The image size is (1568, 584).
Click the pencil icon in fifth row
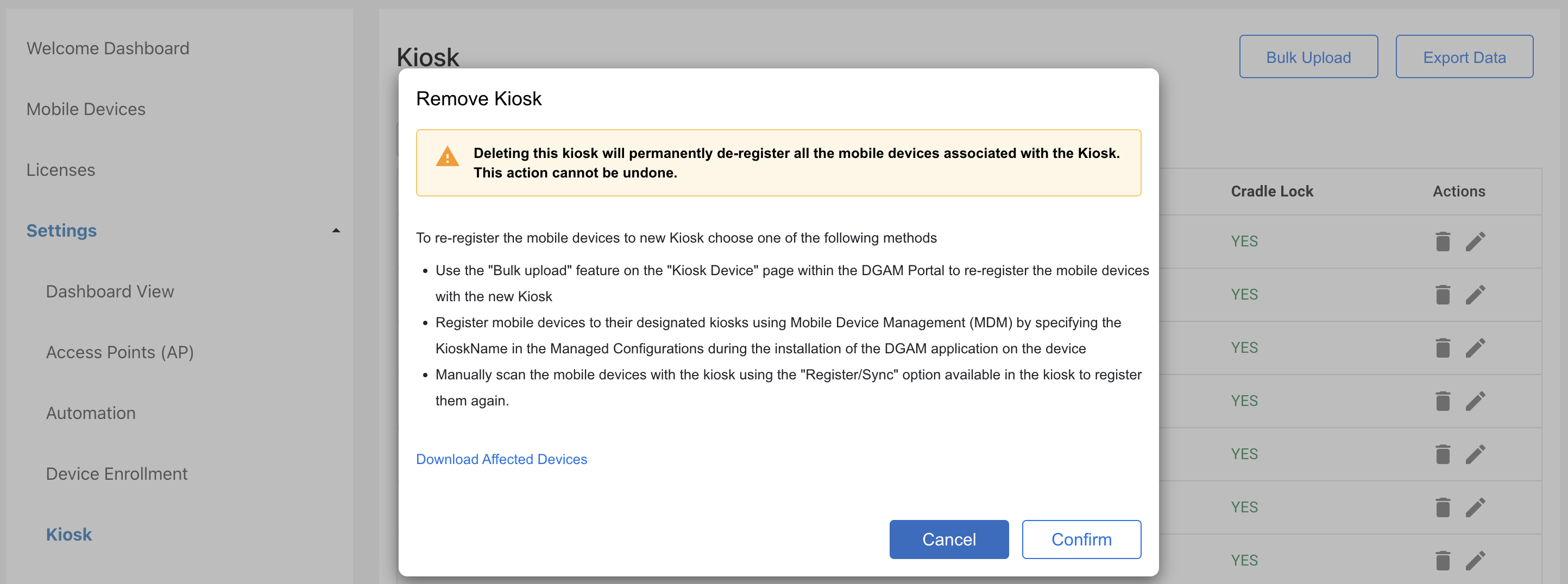(1476, 454)
